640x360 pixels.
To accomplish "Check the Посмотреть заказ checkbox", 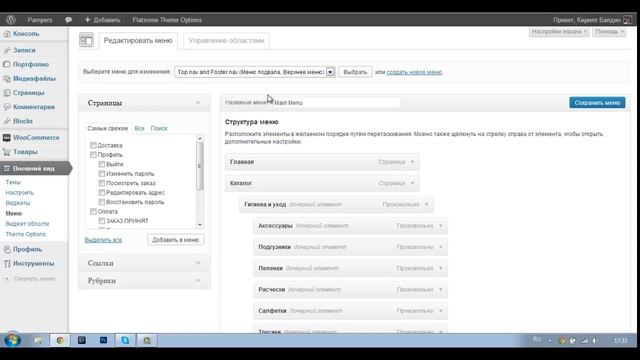I will [102, 183].
